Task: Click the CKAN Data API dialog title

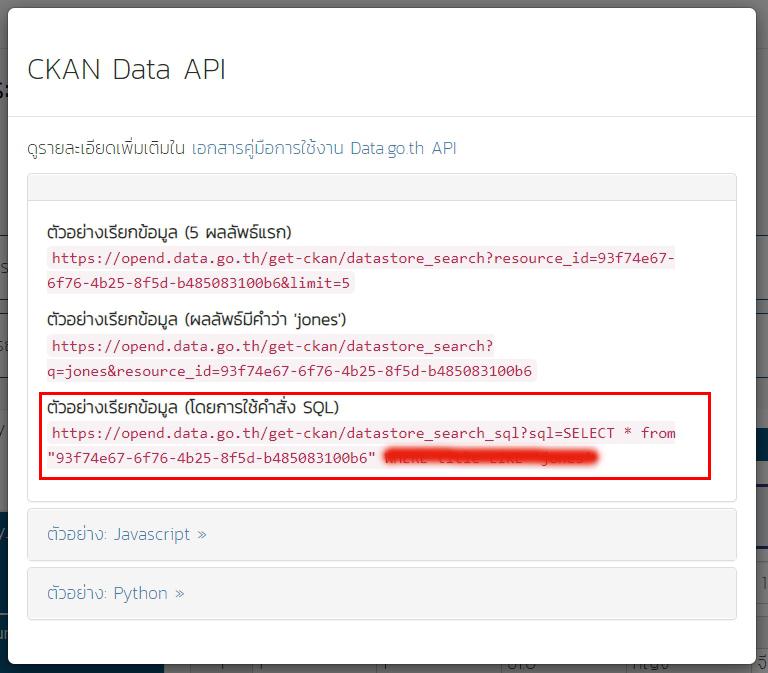Action: pos(126,69)
